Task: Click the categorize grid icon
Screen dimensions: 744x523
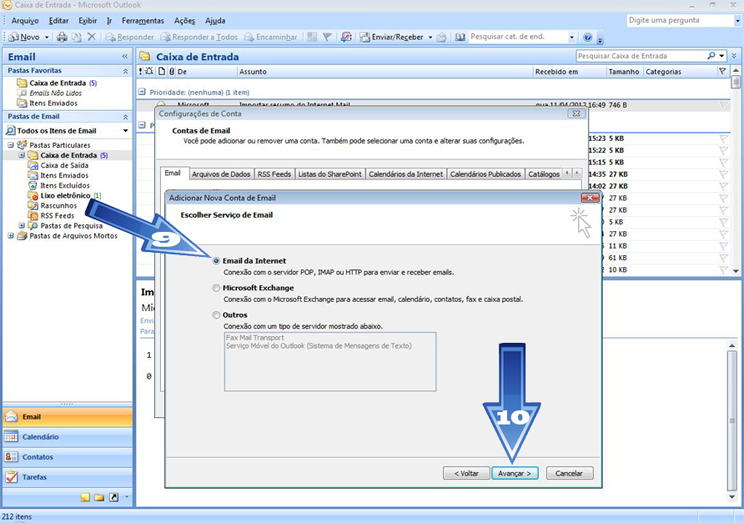Action: coord(312,37)
